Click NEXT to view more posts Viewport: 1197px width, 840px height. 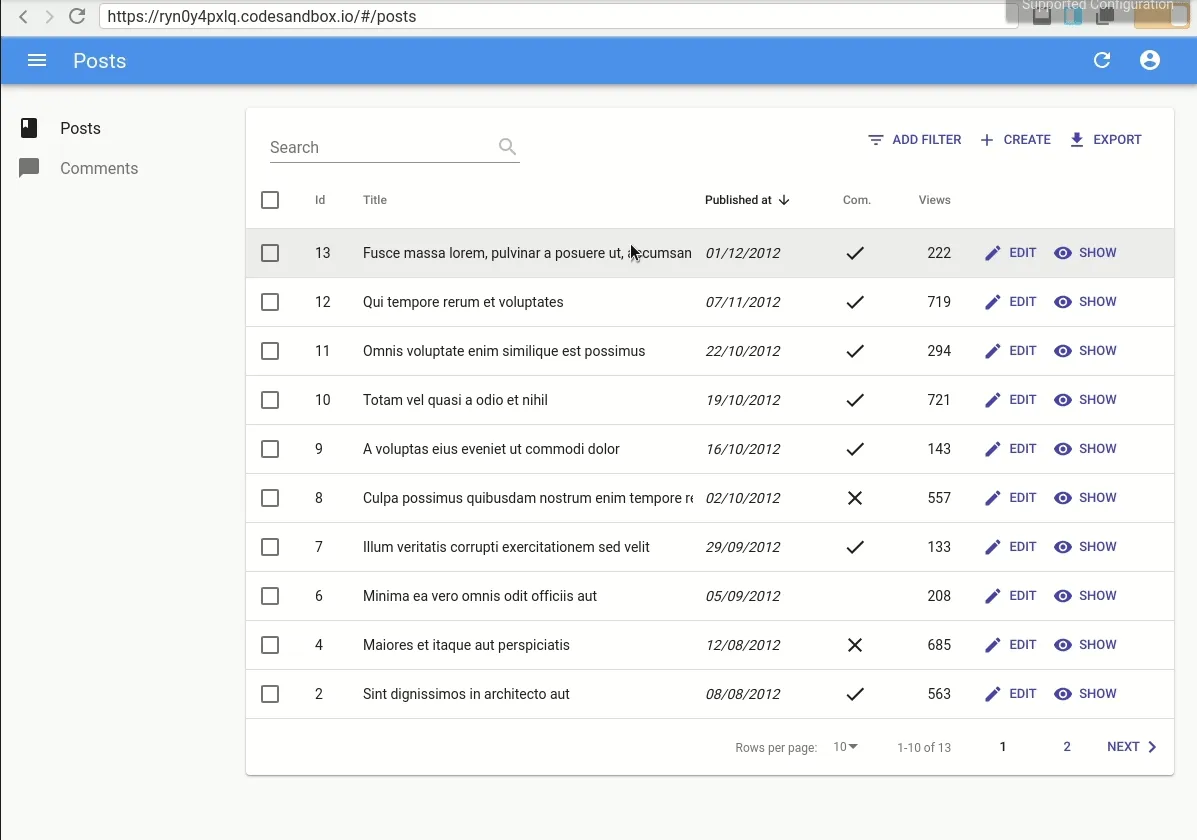coord(1130,746)
